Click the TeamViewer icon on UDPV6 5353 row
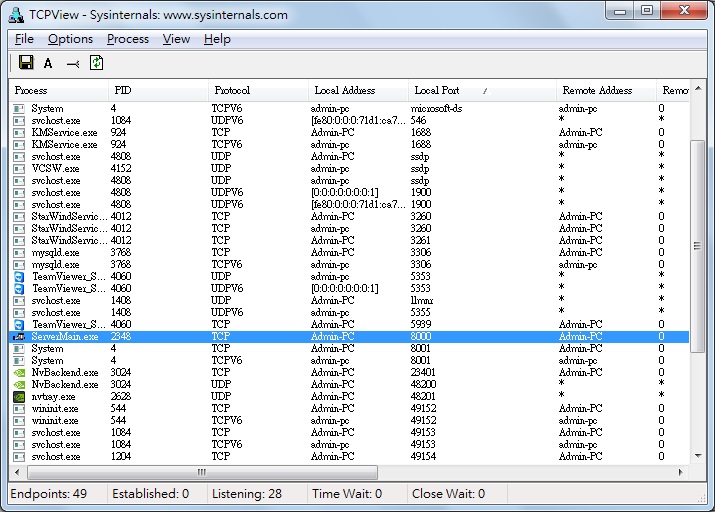 (x=19, y=289)
